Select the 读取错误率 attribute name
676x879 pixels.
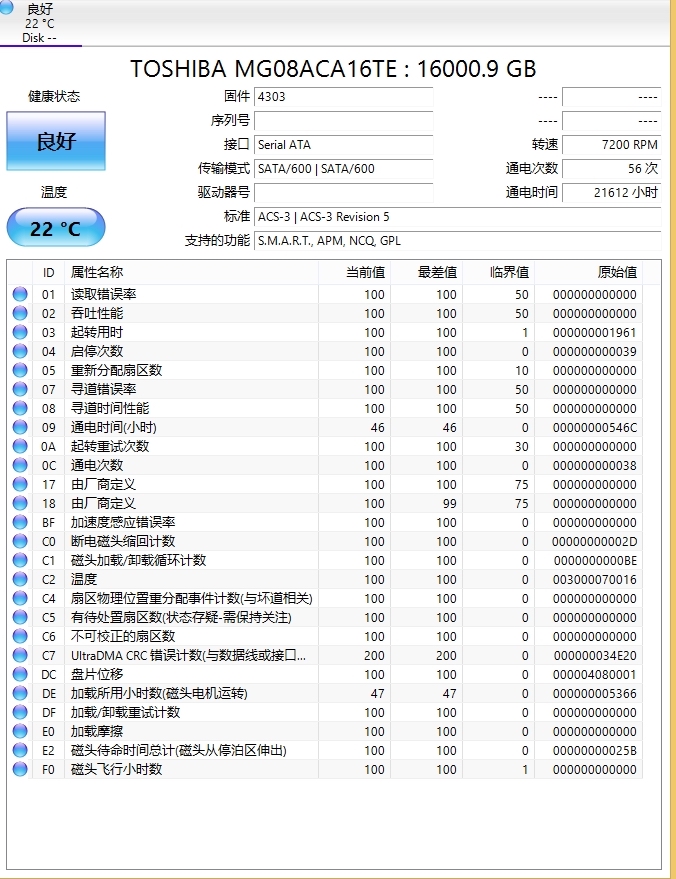[104, 294]
